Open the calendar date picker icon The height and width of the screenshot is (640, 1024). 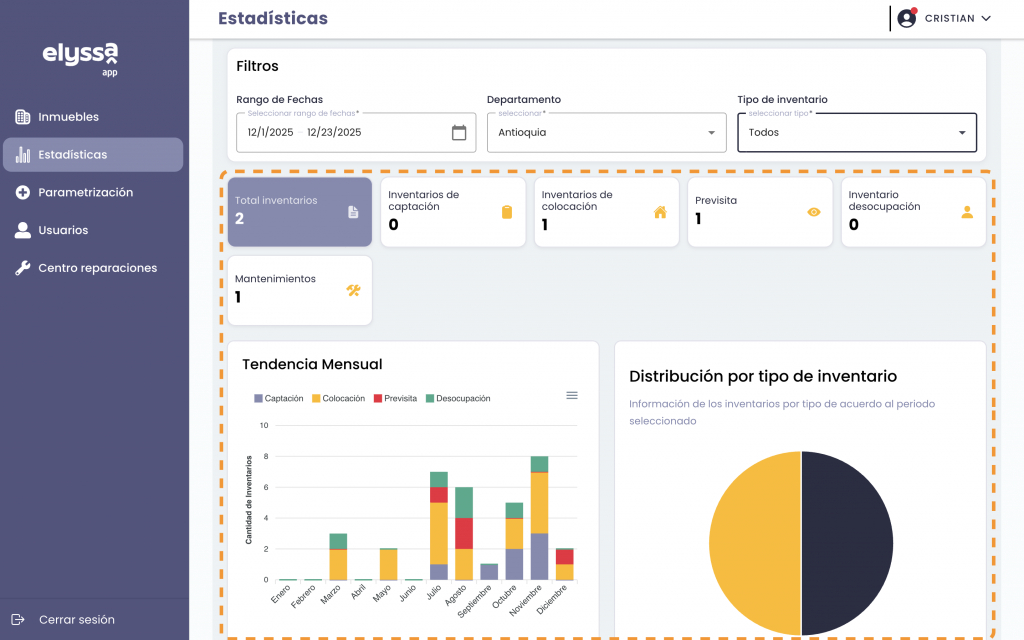tap(459, 132)
